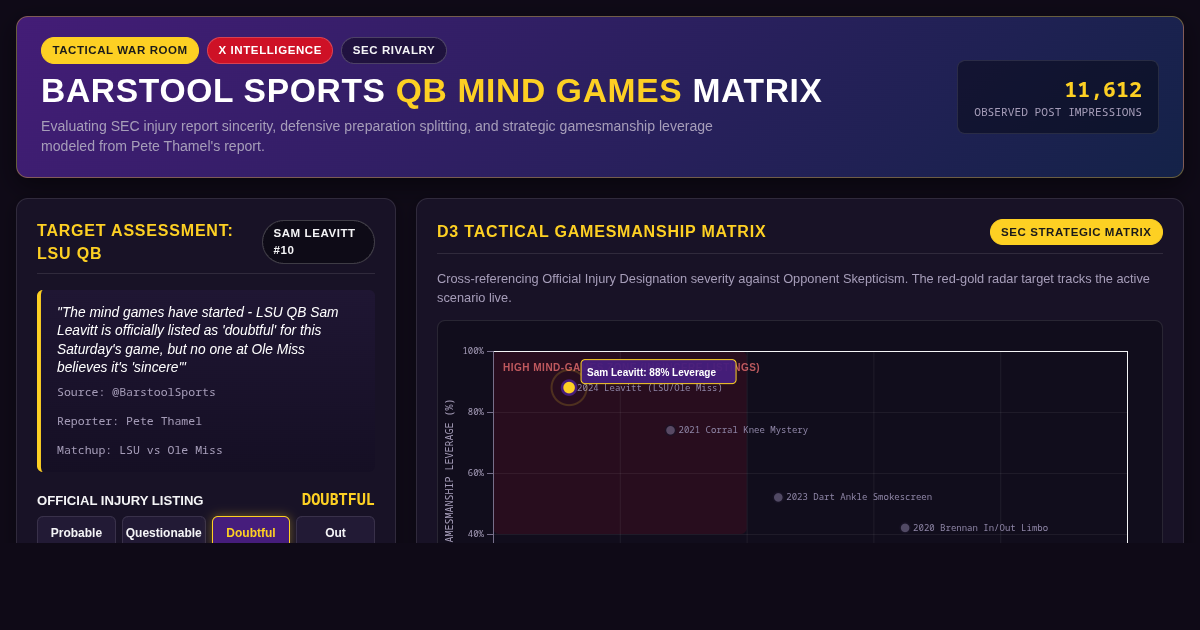Screen dimensions: 1200x630
Task: Click the X INTELLIGENCE badge
Action: (x=270, y=50)
